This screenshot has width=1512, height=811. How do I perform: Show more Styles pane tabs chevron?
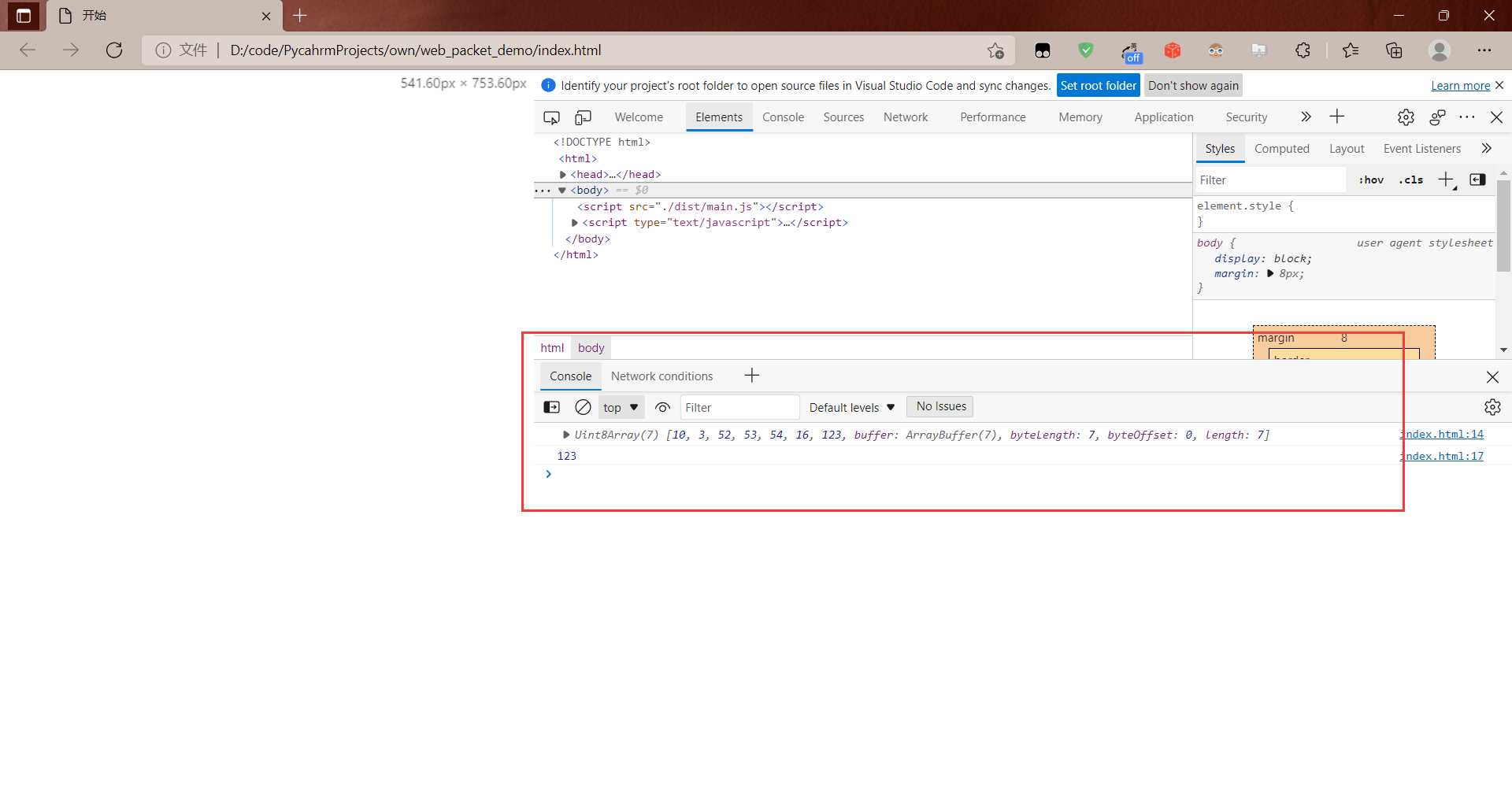click(1486, 148)
